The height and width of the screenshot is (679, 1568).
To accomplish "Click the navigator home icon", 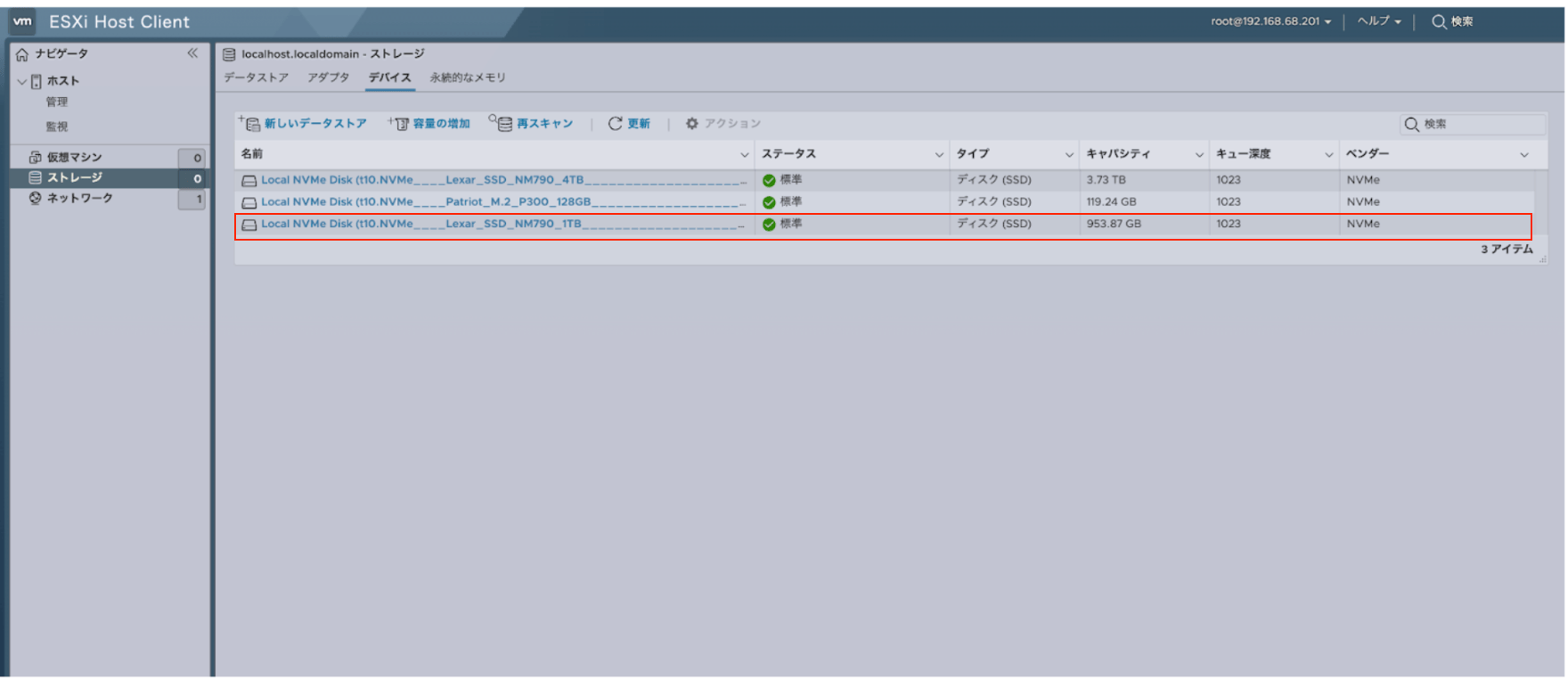I will [x=22, y=54].
